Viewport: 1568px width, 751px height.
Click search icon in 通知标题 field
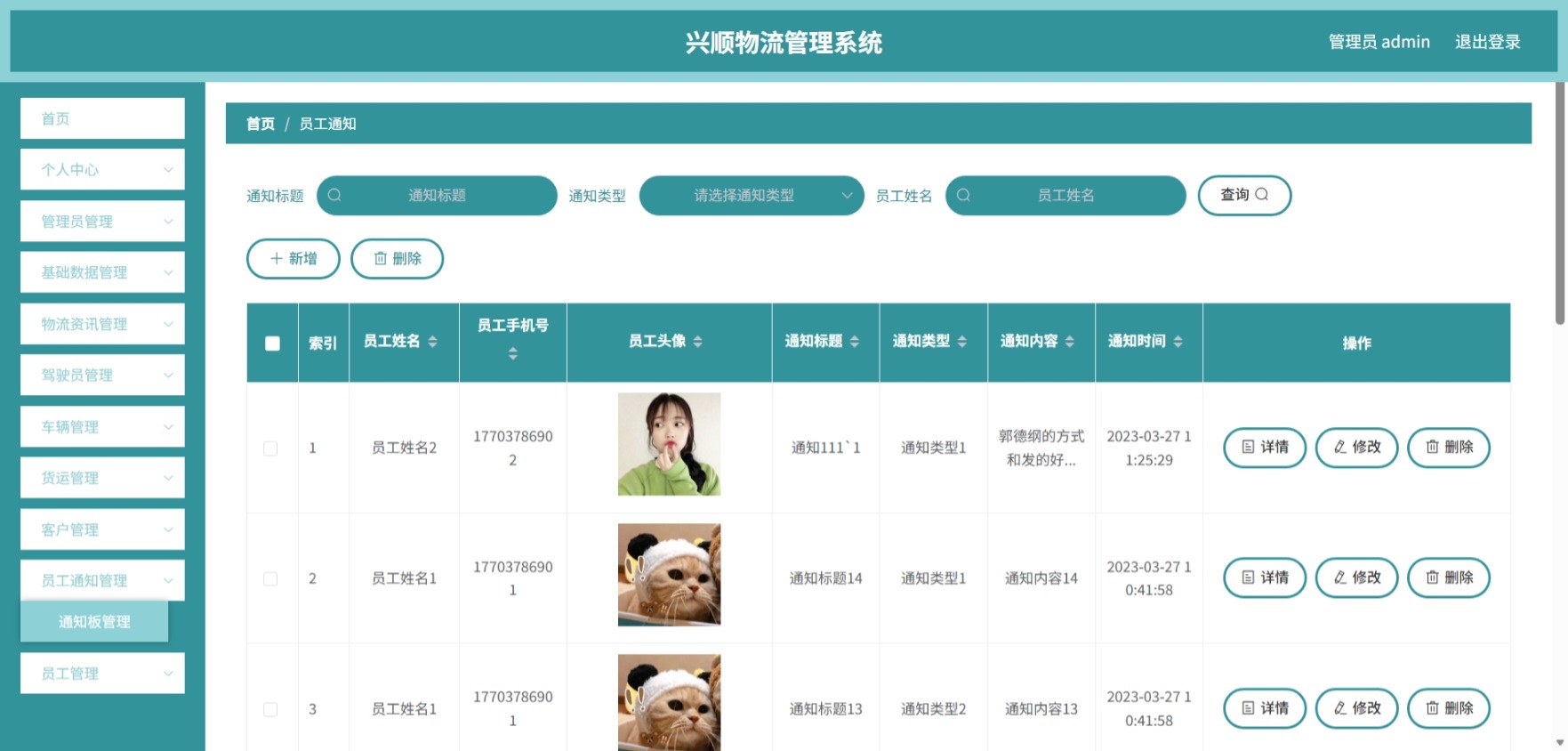(x=334, y=195)
